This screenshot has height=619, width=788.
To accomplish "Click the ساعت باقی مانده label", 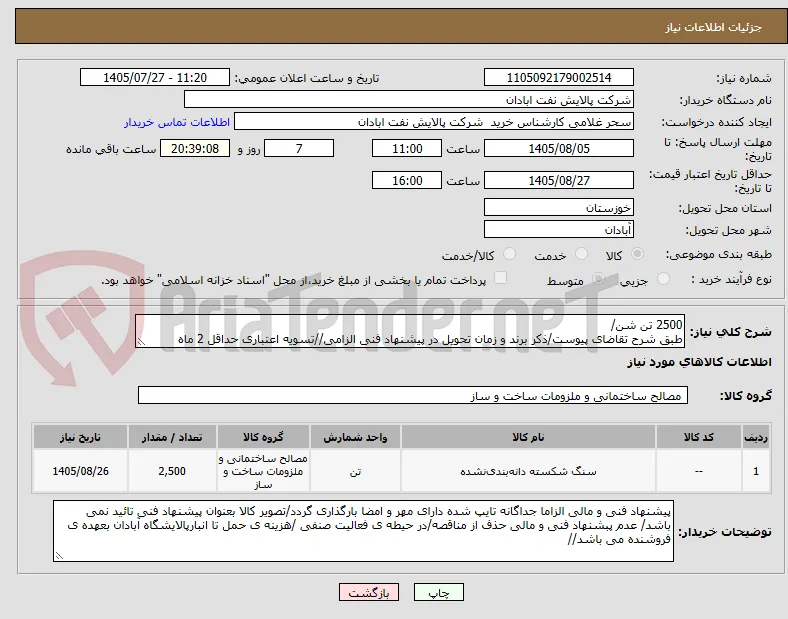I will (111, 149).
